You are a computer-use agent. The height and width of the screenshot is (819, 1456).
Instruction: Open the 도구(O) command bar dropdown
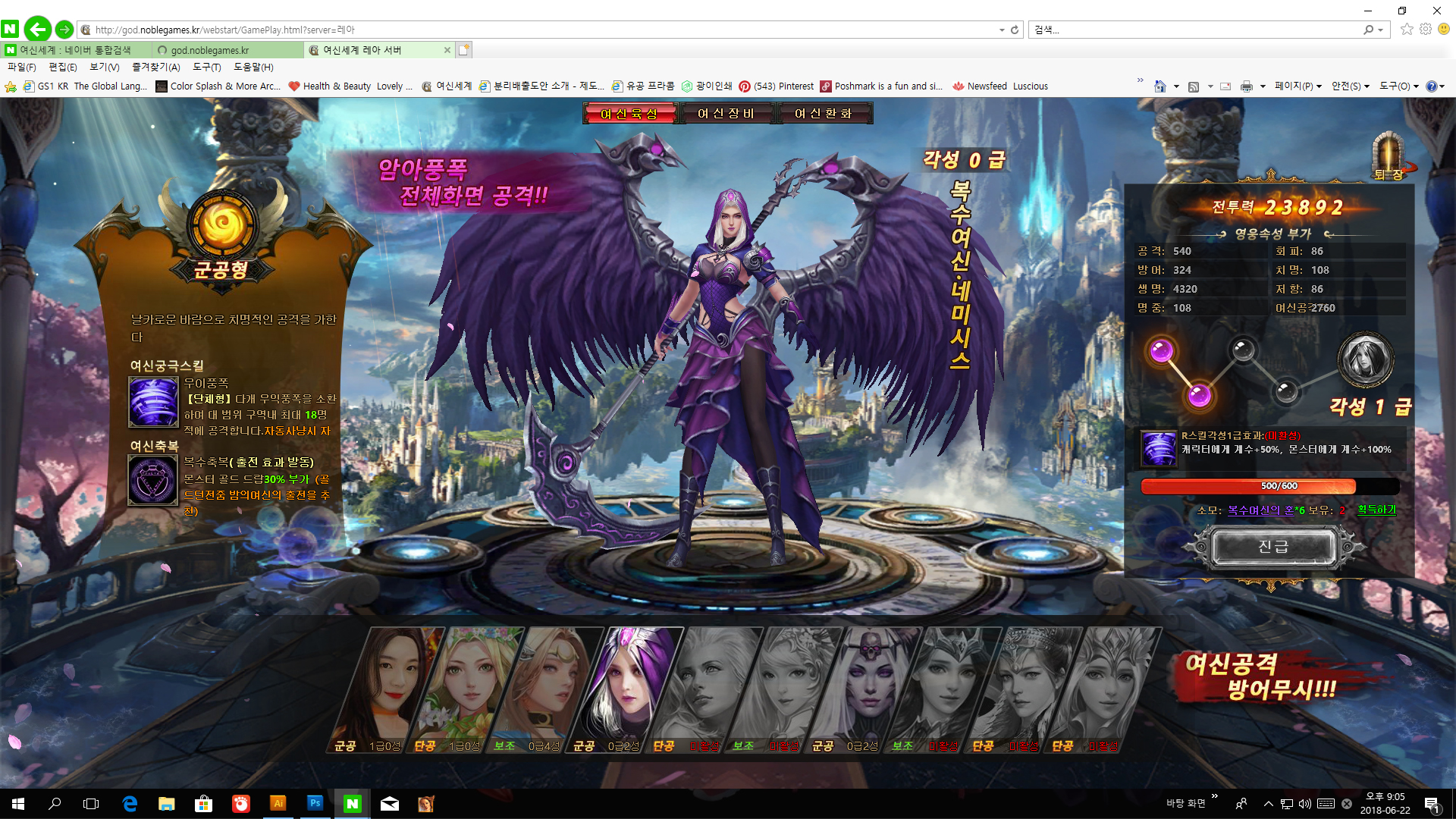point(1399,86)
